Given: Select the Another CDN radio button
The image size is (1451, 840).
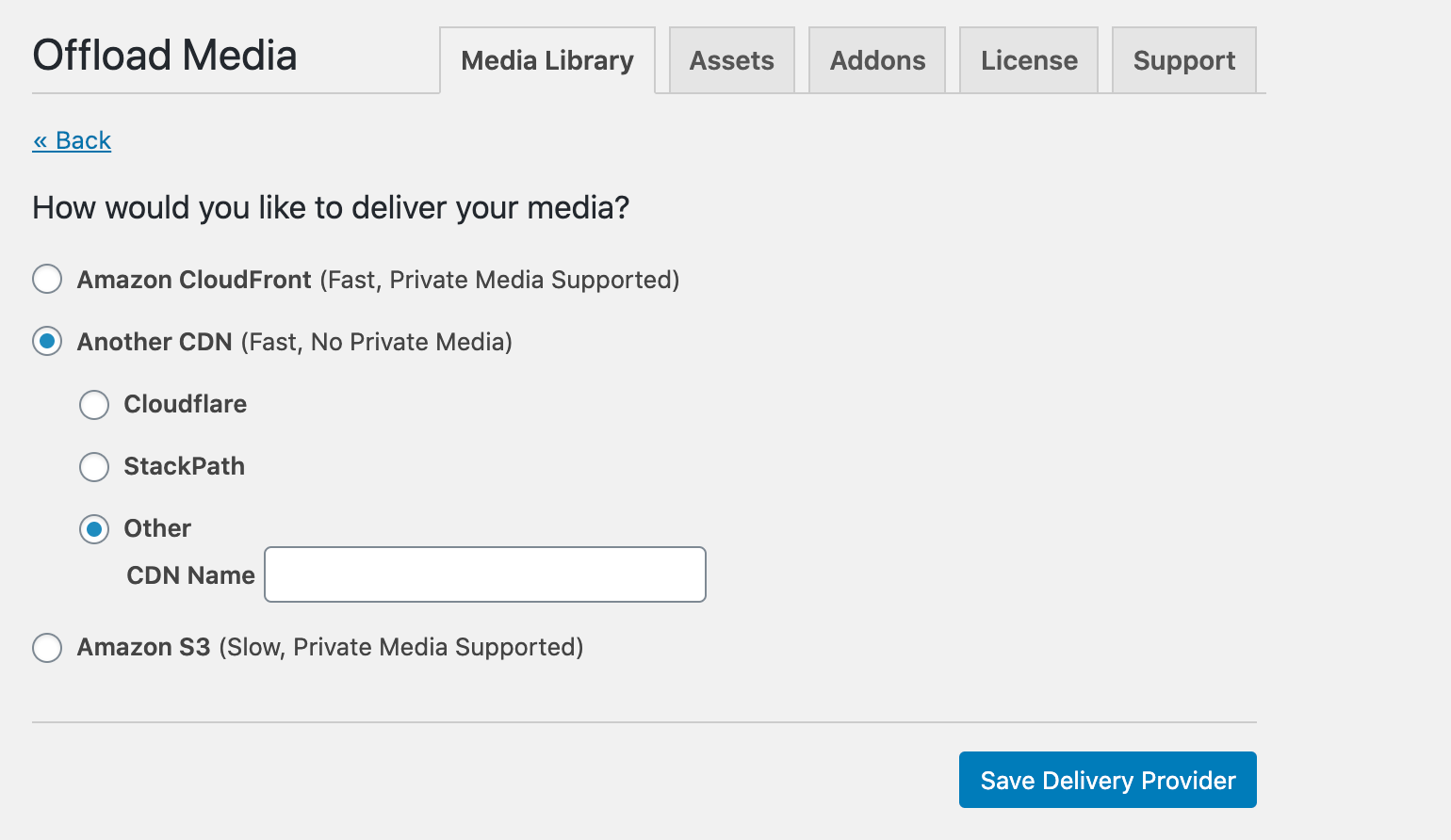Looking at the screenshot, I should (x=47, y=341).
